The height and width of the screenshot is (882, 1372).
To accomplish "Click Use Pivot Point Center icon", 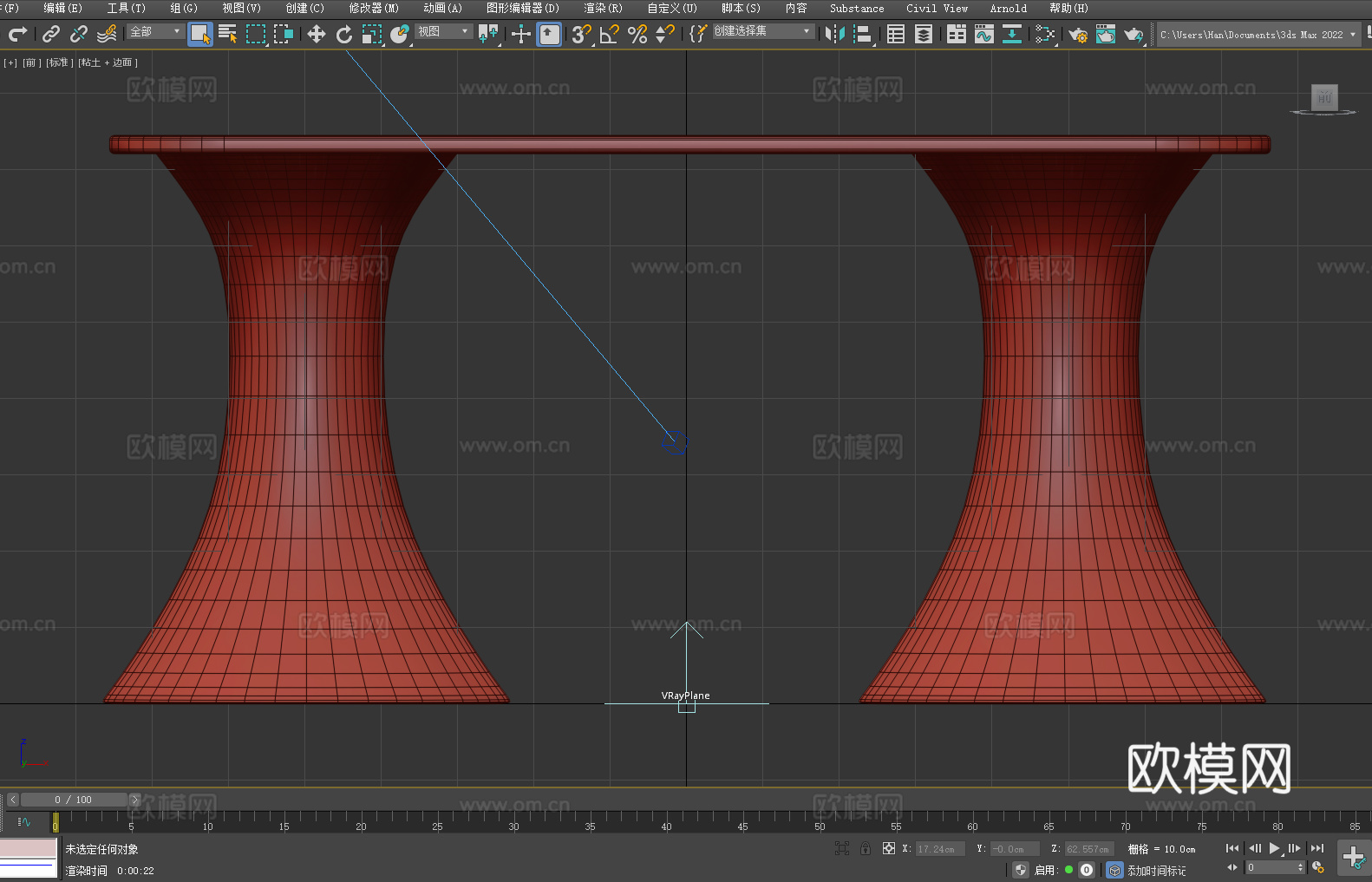I will coord(488,34).
